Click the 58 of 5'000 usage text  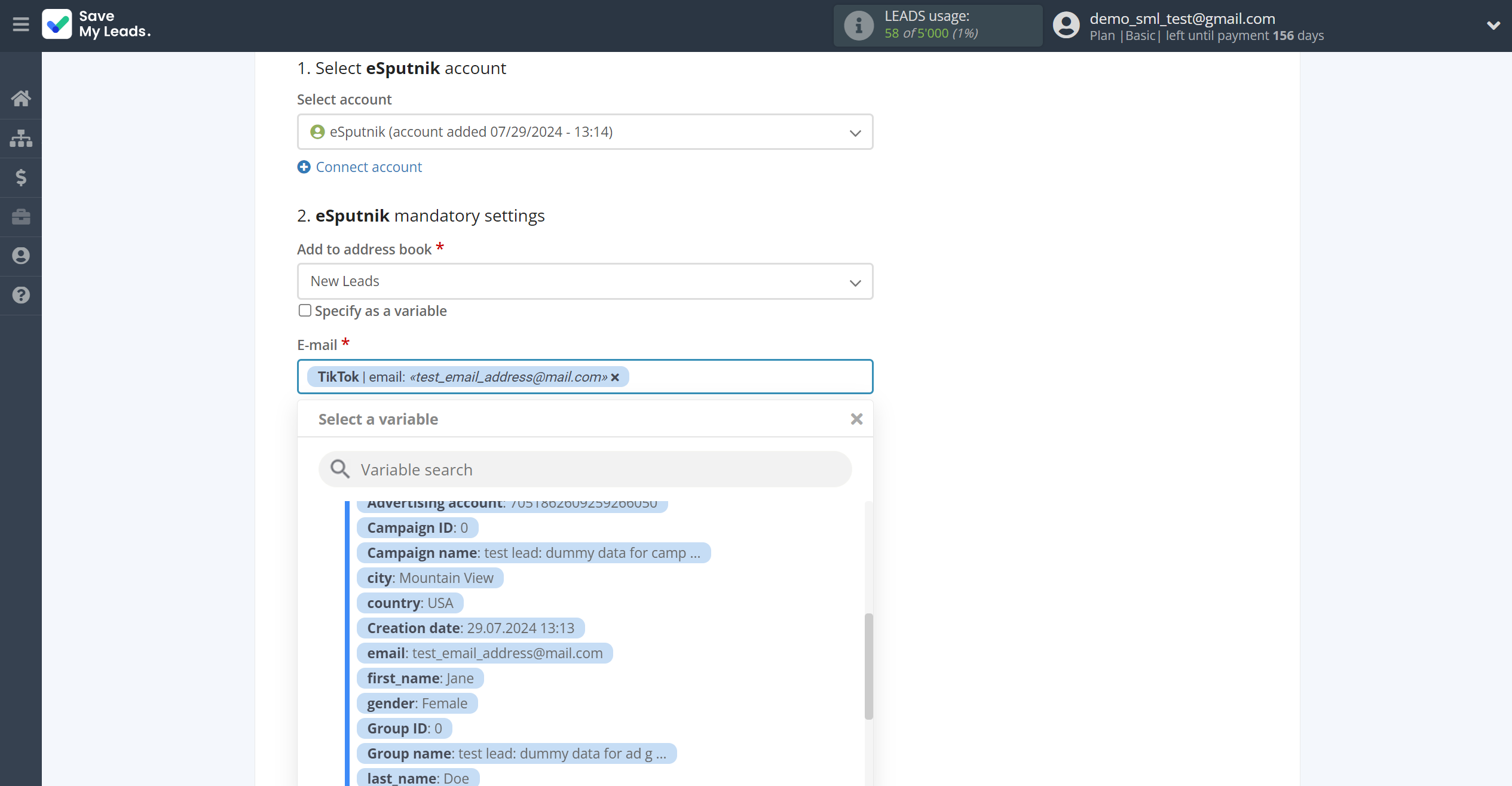931,33
